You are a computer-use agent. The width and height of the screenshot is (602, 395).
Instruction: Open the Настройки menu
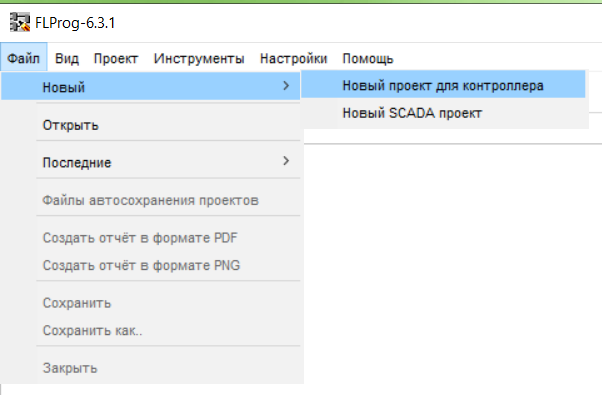293,58
